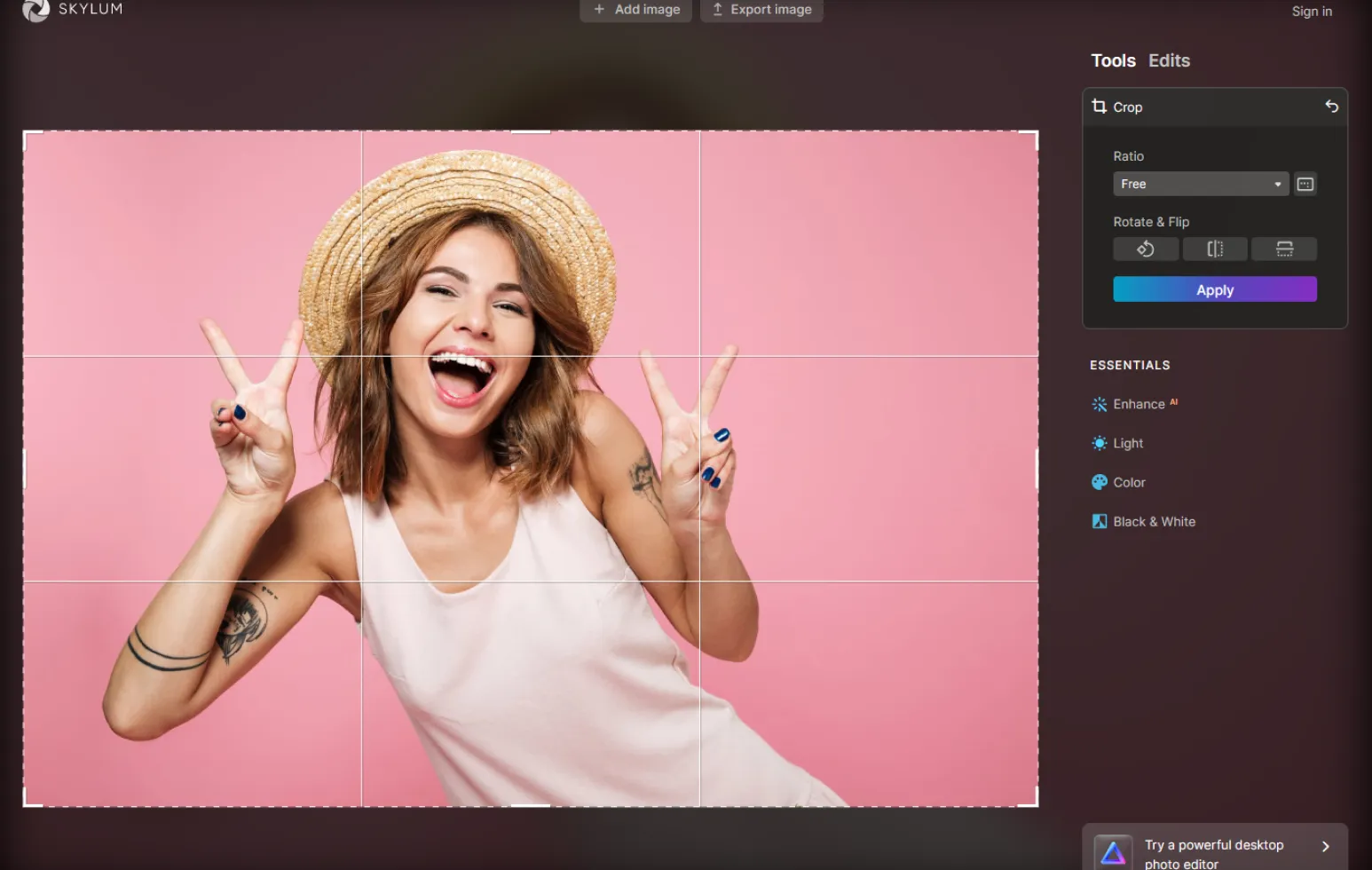Viewport: 1372px width, 870px height.
Task: Click the Export image button
Action: pyautogui.click(x=761, y=10)
